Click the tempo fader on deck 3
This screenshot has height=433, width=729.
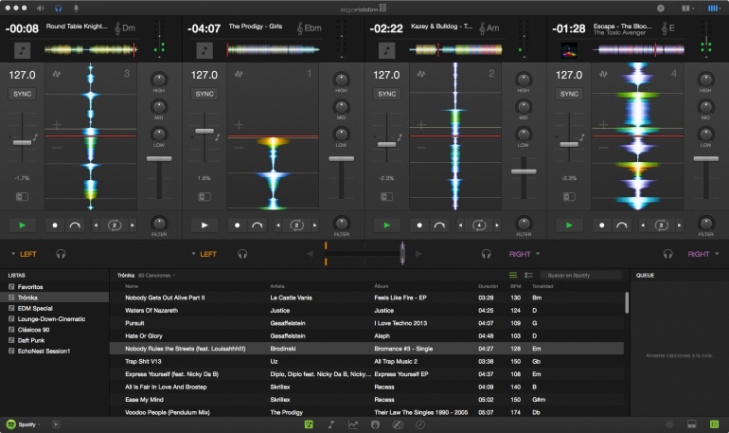(x=22, y=142)
